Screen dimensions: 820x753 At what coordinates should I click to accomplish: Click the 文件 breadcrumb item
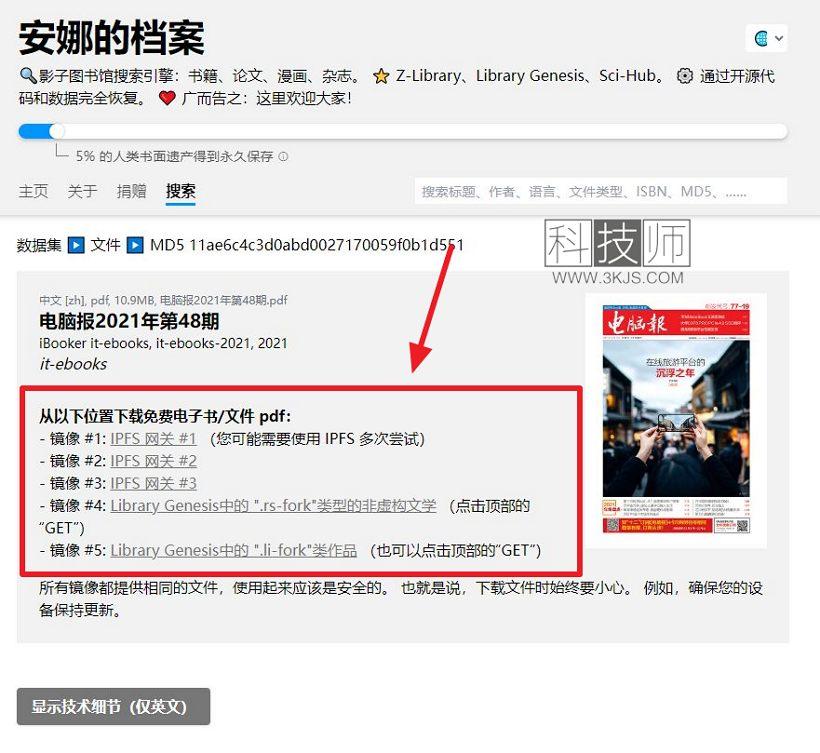click(106, 245)
